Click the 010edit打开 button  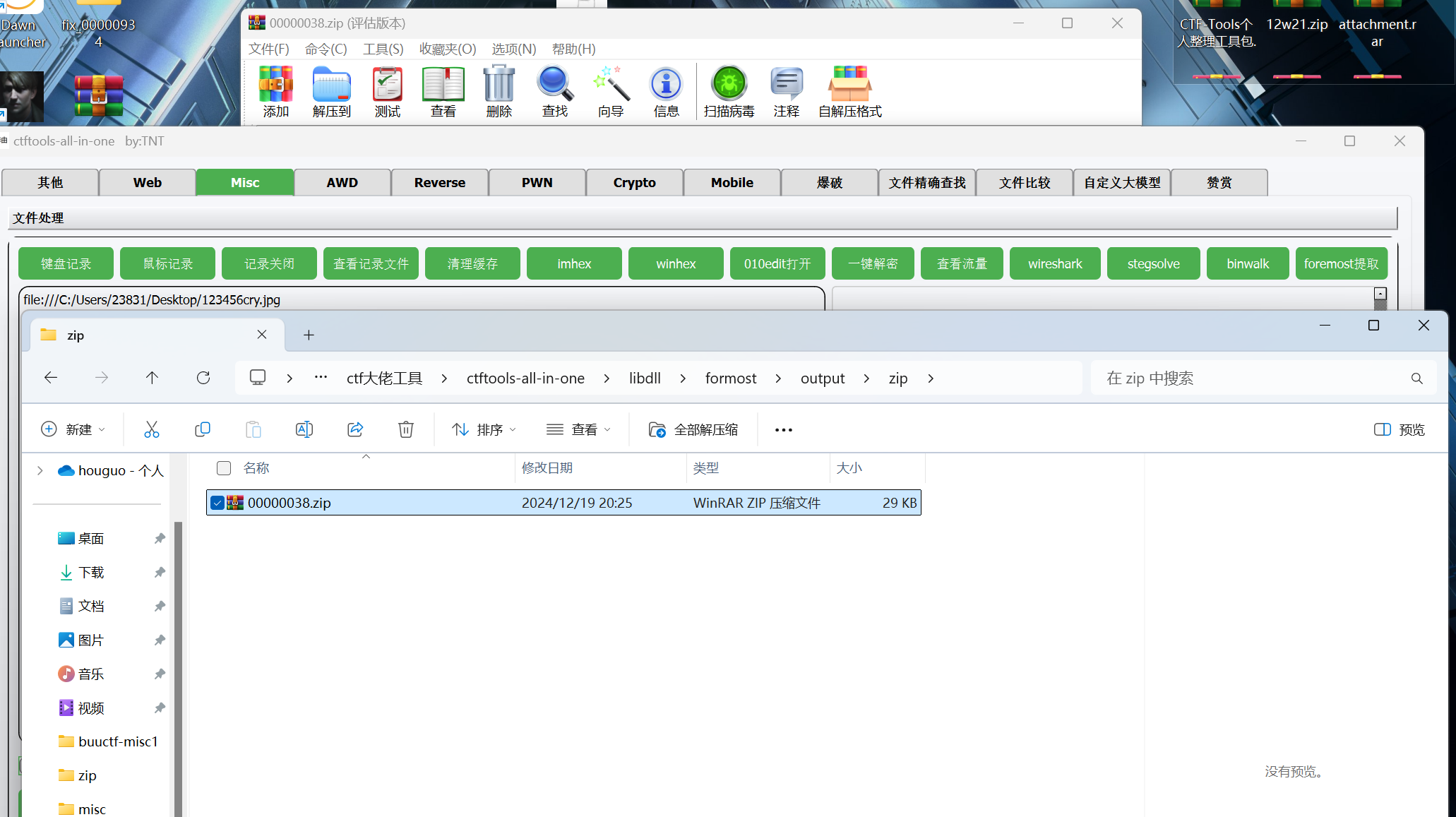(x=777, y=263)
